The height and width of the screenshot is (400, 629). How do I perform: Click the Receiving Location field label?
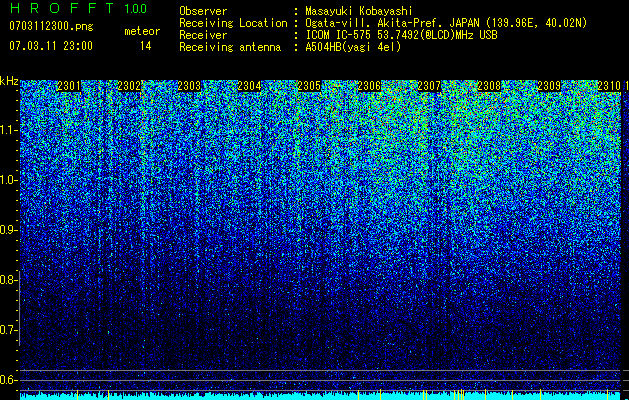click(233, 23)
